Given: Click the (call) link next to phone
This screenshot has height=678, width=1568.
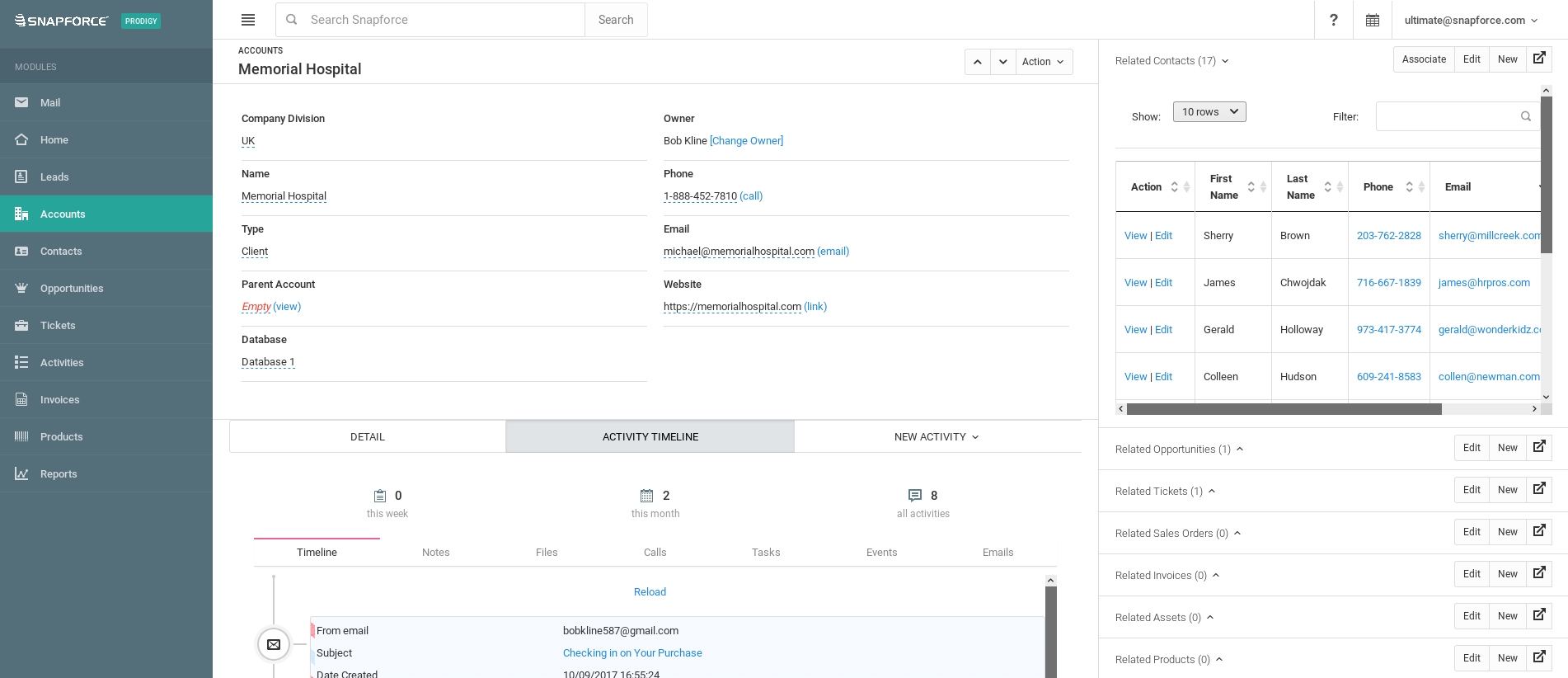Looking at the screenshot, I should [x=751, y=196].
